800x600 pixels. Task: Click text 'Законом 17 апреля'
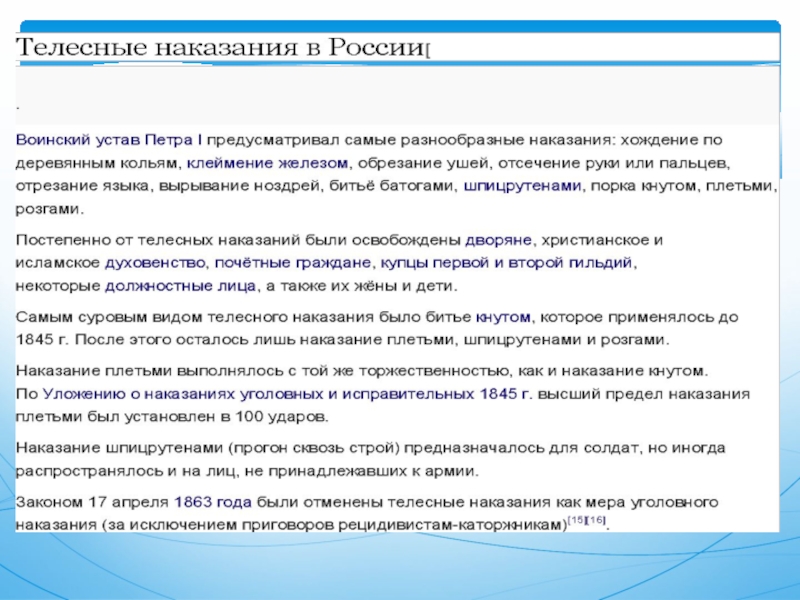pos(92,503)
